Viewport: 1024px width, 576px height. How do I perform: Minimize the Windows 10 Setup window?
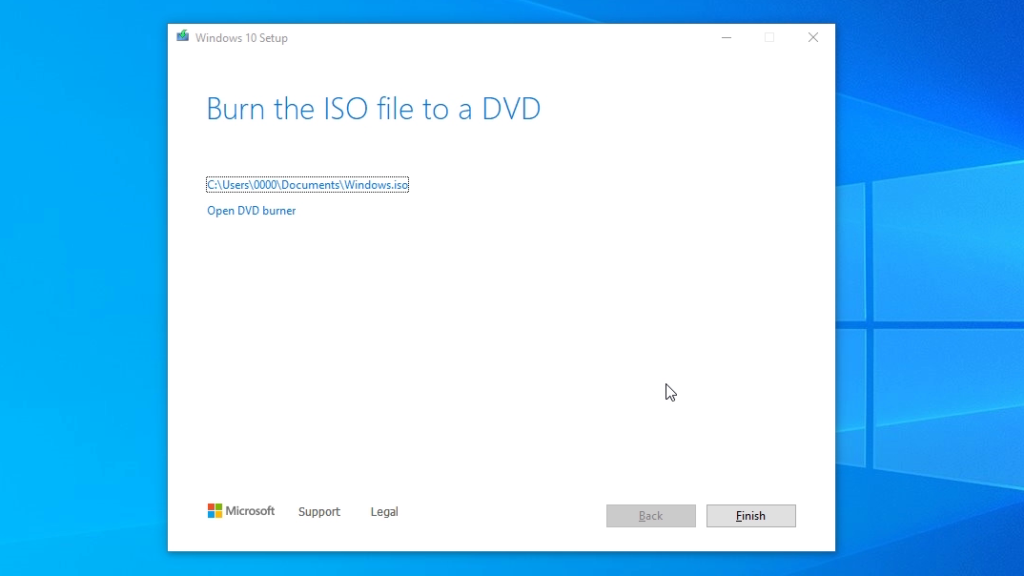(x=726, y=38)
